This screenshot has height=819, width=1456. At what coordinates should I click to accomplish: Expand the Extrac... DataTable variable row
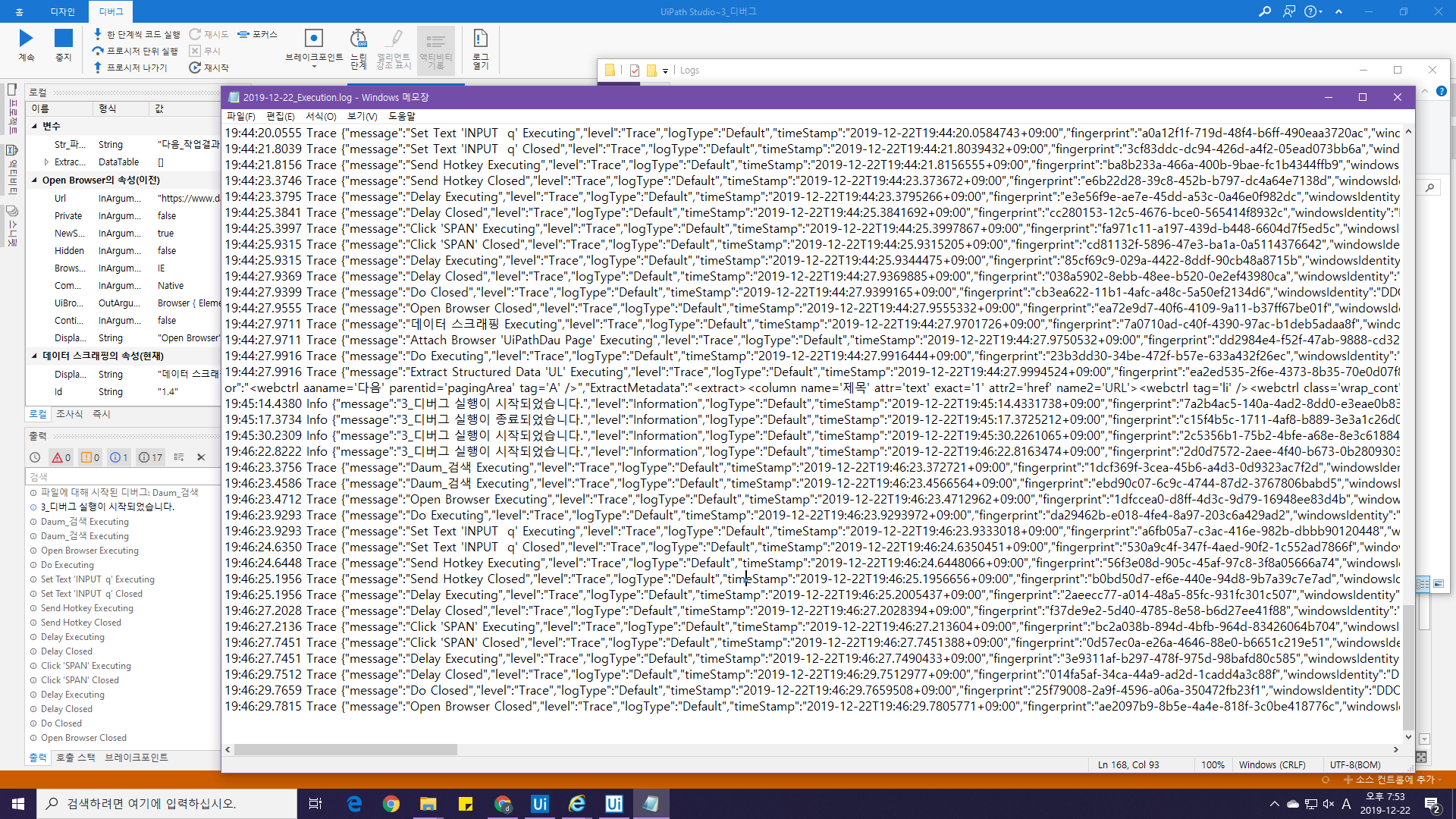point(46,162)
